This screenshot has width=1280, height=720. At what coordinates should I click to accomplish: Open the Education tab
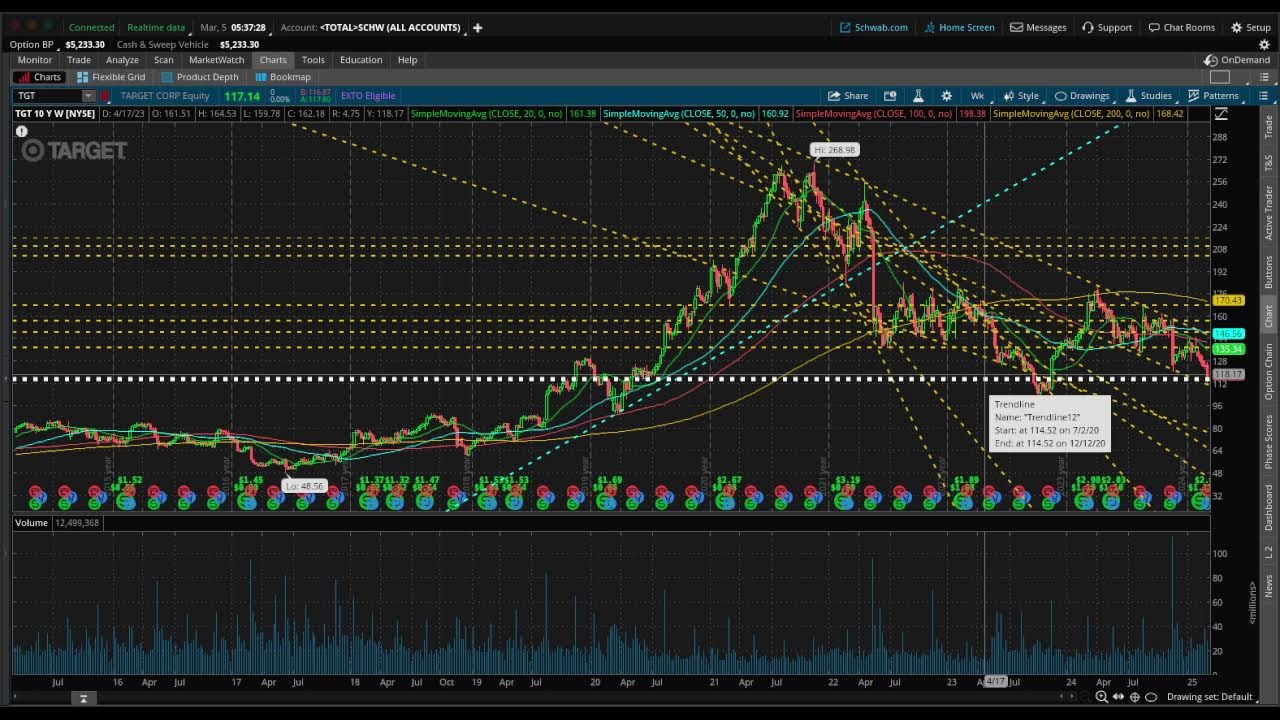click(x=361, y=60)
